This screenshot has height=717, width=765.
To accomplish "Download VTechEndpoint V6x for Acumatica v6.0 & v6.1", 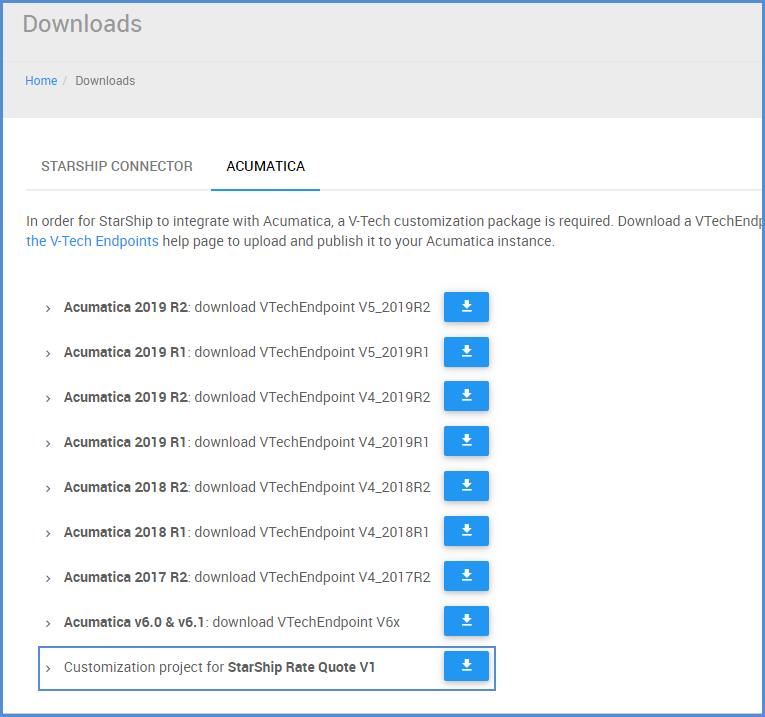I will (x=466, y=621).
